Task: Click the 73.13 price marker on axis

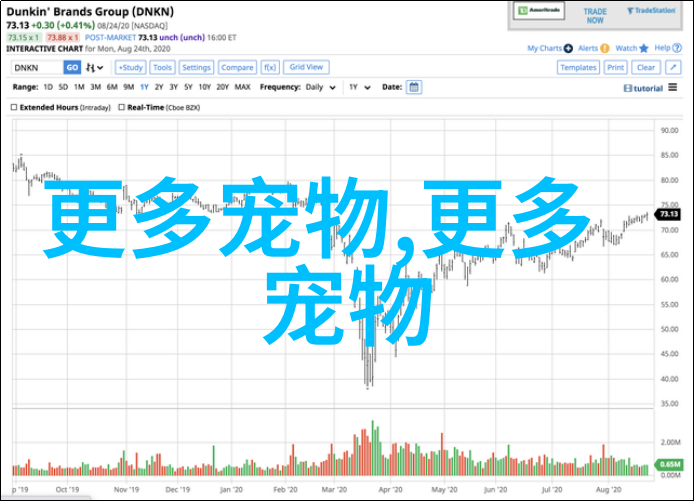Action: click(668, 214)
